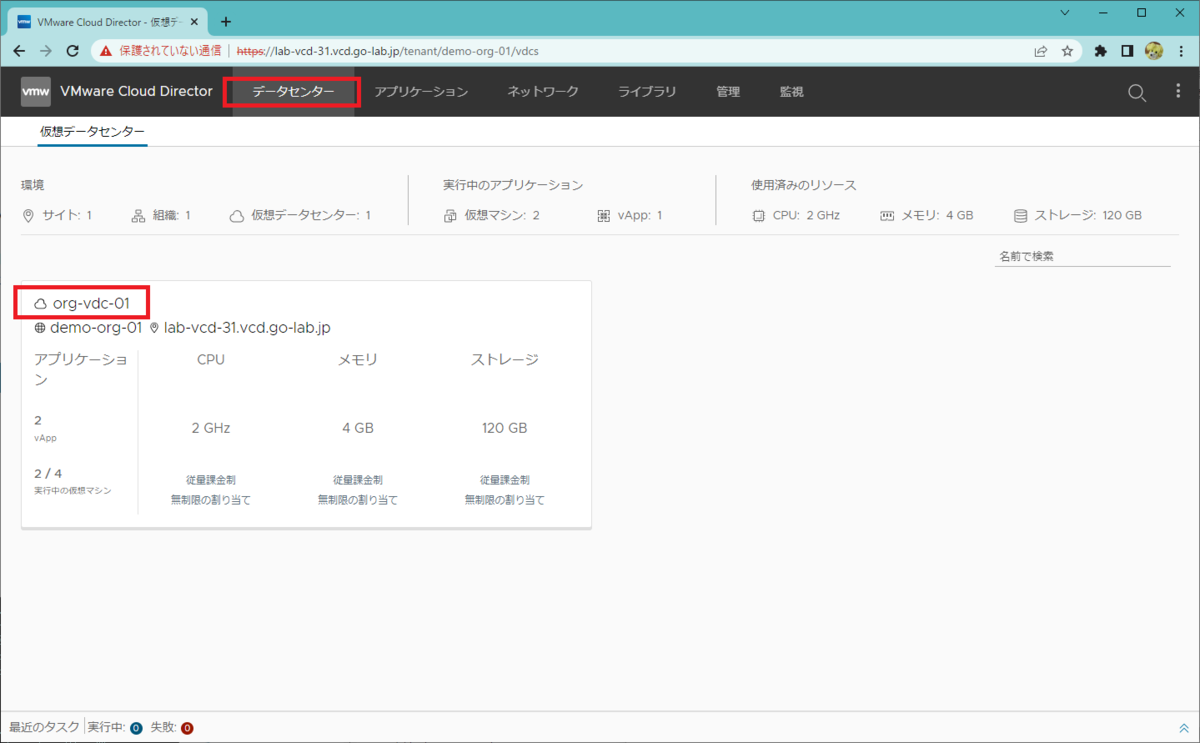Viewport: 1200px width, 743px height.
Task: Click the memory icon beside メモリ: 4 GB
Action: [x=887, y=215]
